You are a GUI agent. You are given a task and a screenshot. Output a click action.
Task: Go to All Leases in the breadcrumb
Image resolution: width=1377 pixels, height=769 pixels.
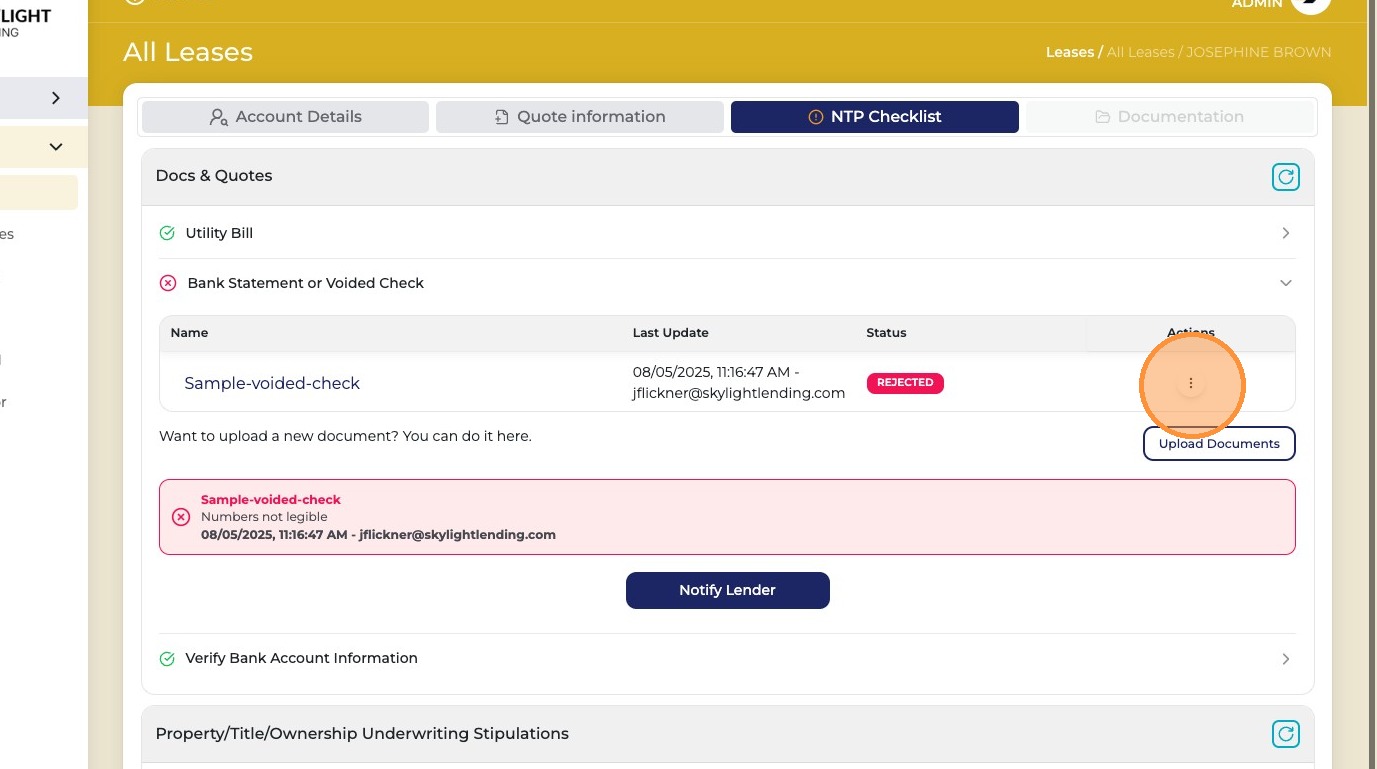tap(1141, 52)
